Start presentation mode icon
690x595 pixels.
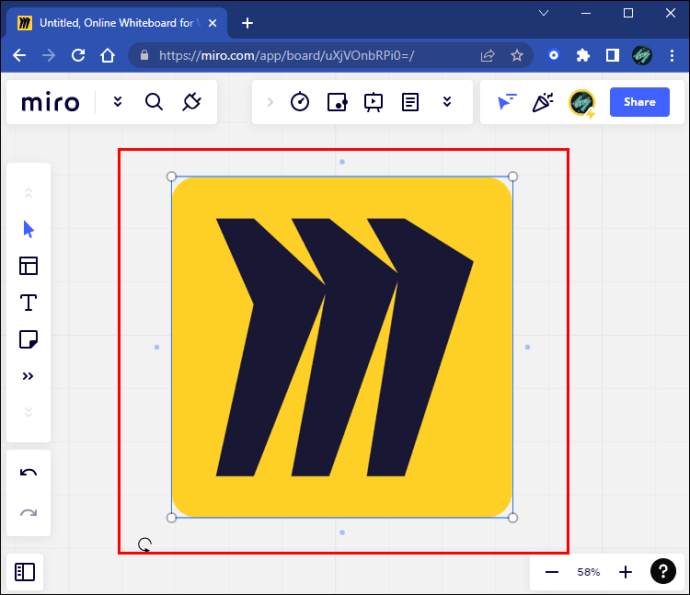click(373, 103)
